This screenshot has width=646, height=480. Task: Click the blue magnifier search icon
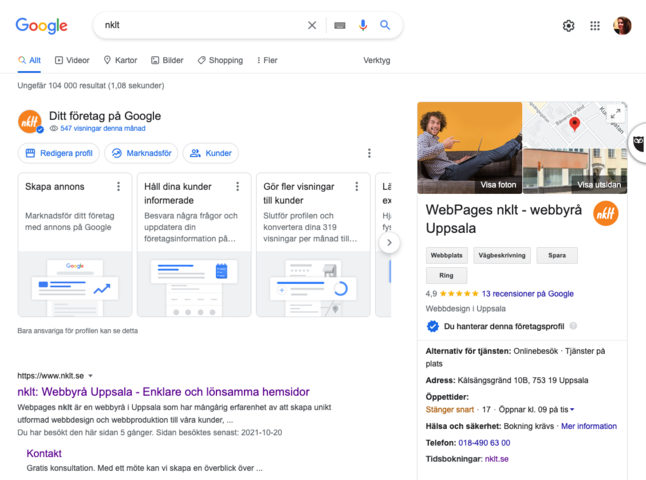(385, 25)
